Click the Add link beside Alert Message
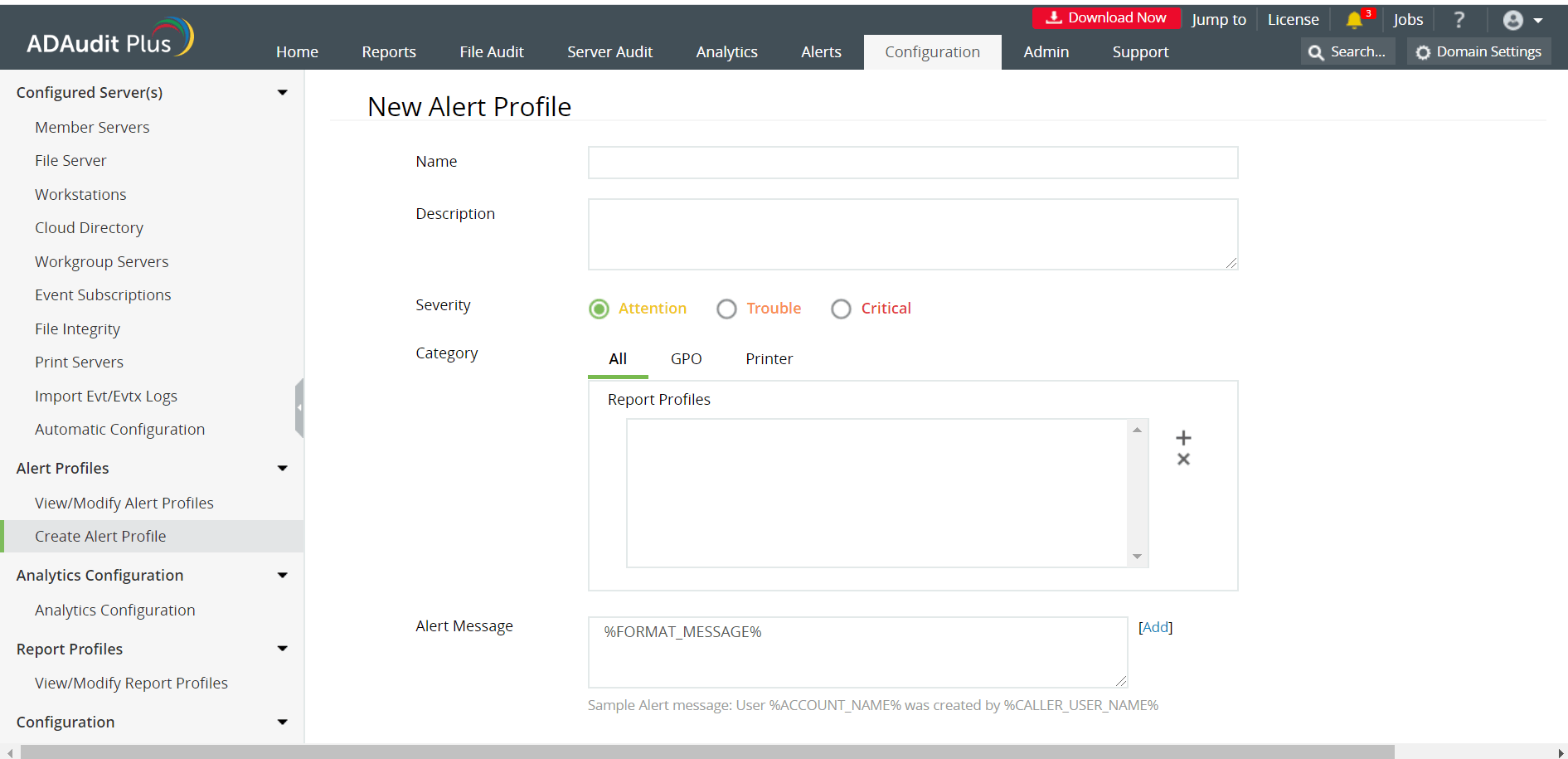Screen dimensions: 1568x759 (x=1155, y=627)
